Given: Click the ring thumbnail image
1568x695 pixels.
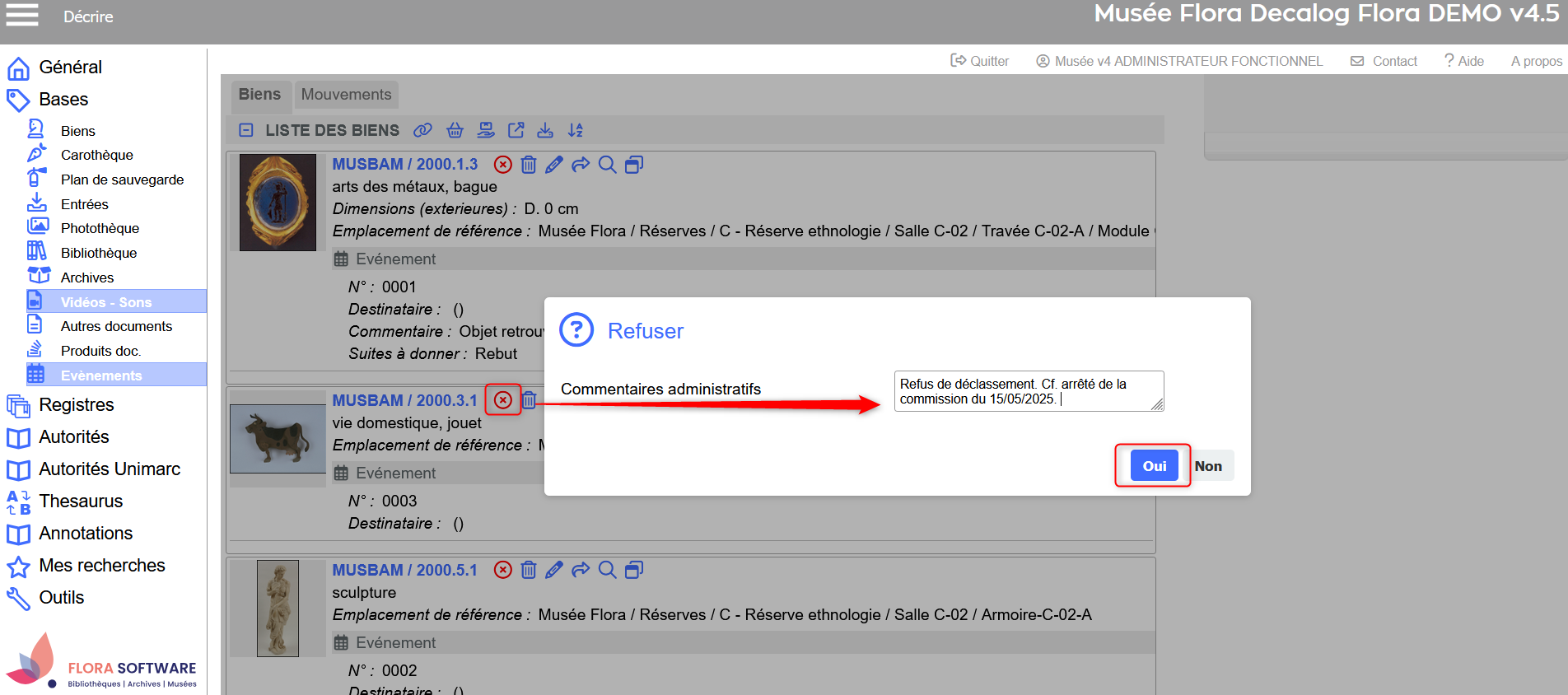Looking at the screenshot, I should tap(278, 203).
